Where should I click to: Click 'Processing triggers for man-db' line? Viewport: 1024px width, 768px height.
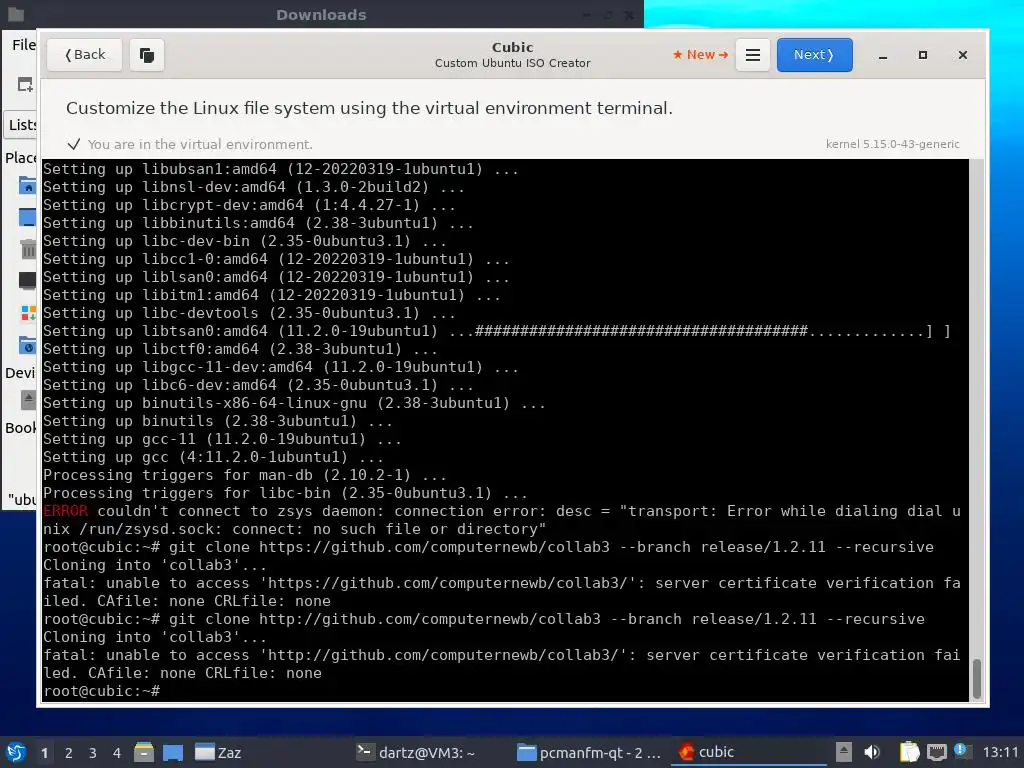pos(245,475)
